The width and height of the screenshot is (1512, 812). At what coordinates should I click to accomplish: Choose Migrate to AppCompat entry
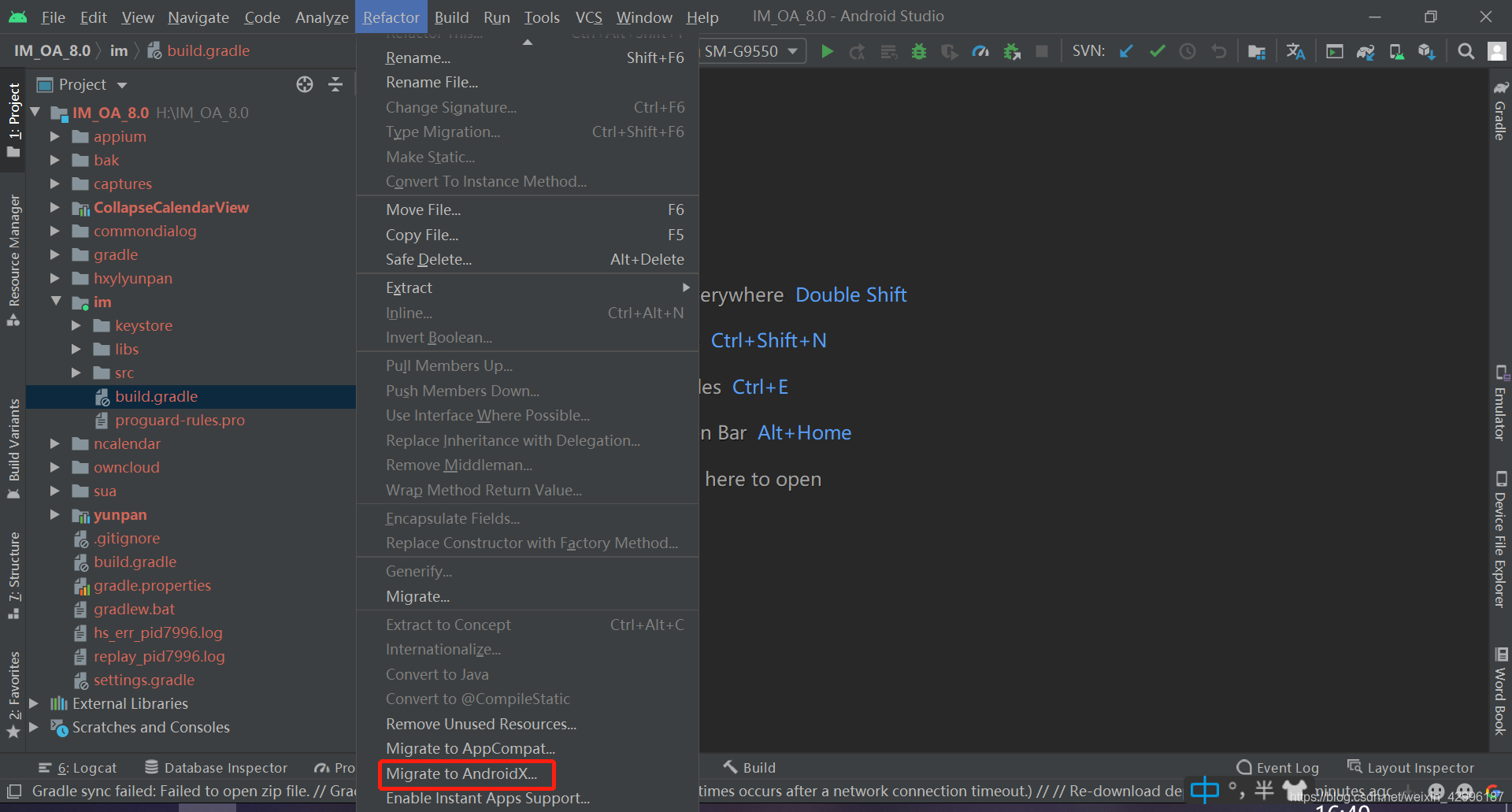tap(528, 748)
